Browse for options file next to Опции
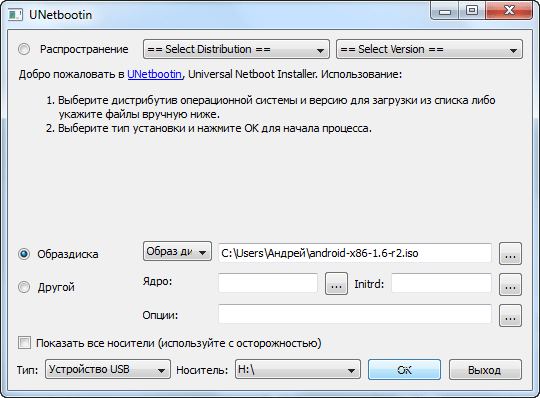The height and width of the screenshot is (398, 540). pos(510,315)
